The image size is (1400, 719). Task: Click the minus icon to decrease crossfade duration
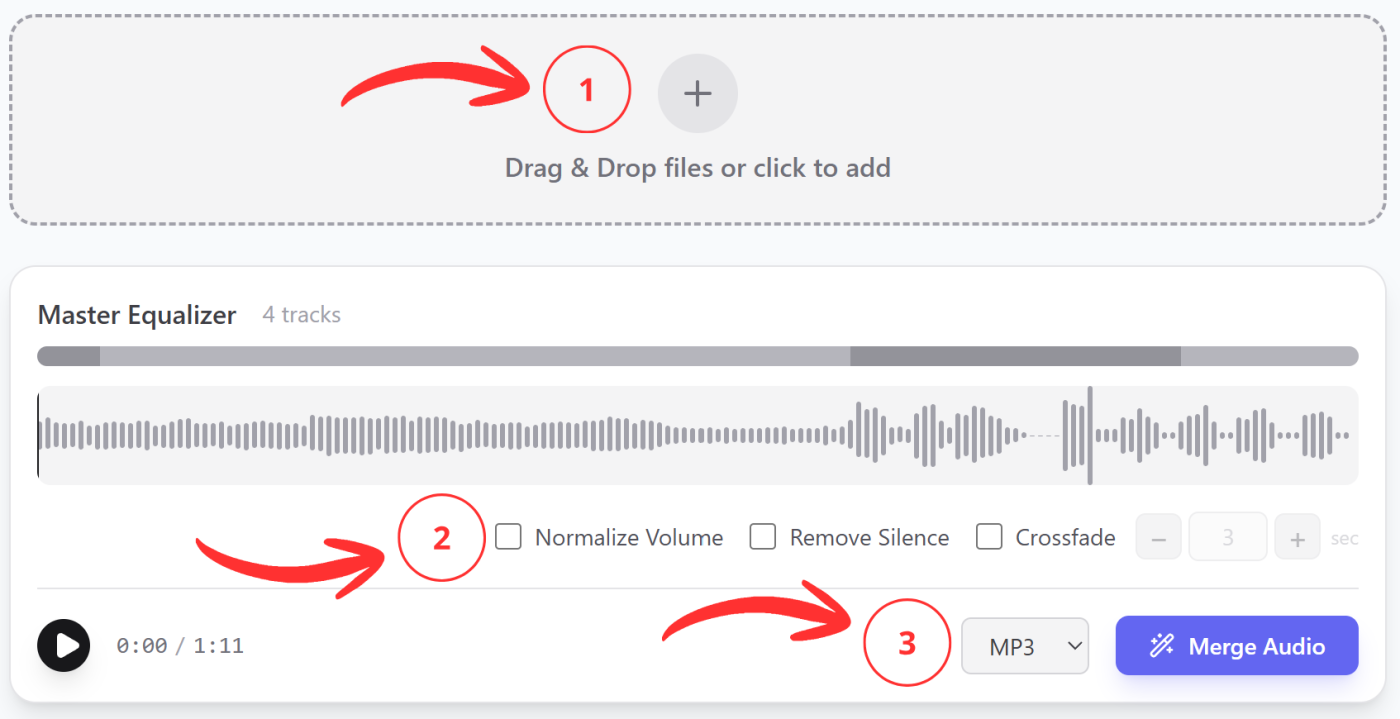(x=1157, y=536)
